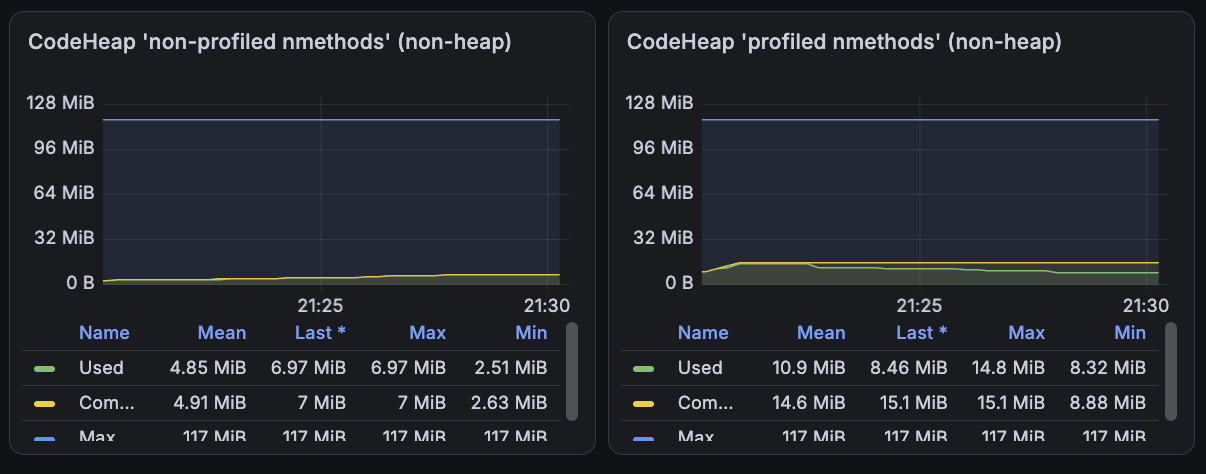Sort profiled legend by Min column
The width and height of the screenshot is (1206, 474).
coord(1130,333)
